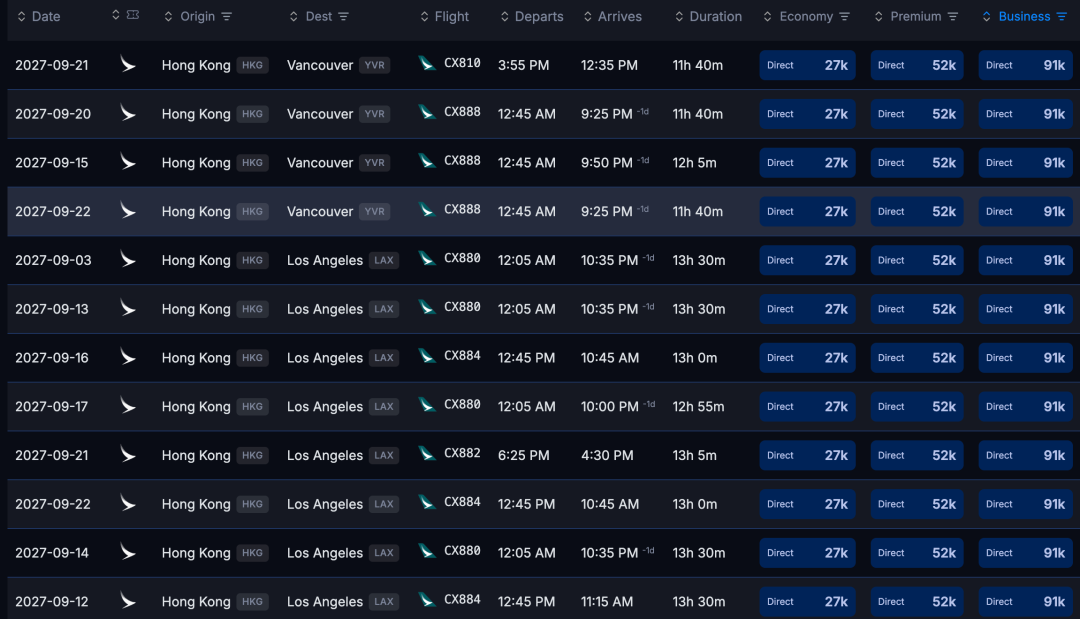Open the Origin column filter icon
The image size is (1080, 619).
coord(227,17)
